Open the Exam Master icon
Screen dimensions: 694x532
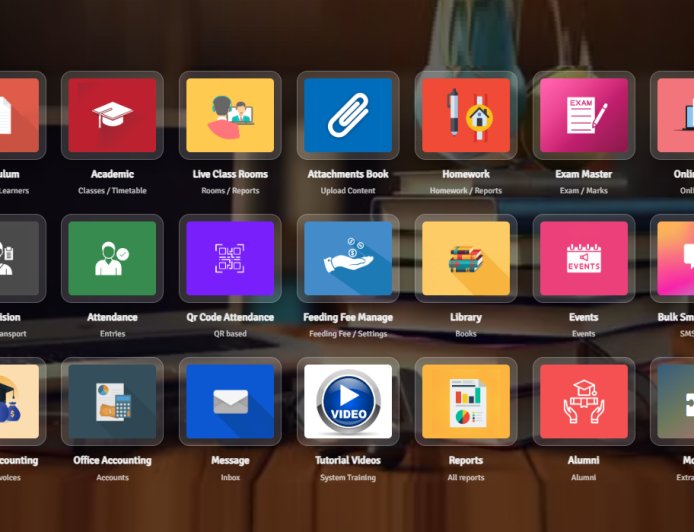[584, 115]
